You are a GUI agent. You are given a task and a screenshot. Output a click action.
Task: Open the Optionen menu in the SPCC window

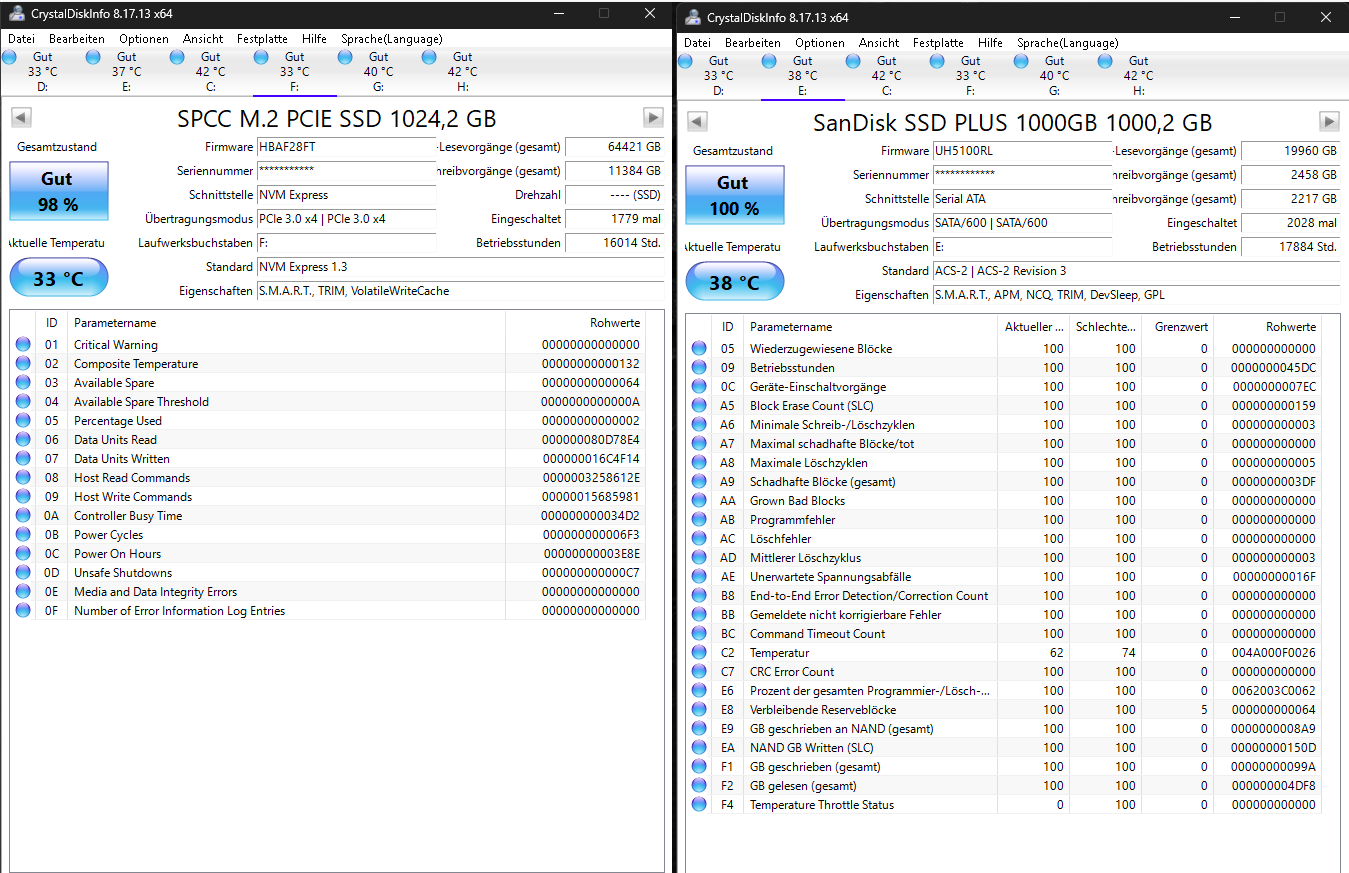coord(144,39)
